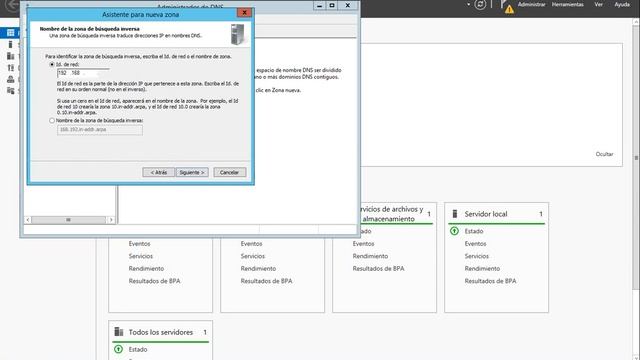
Task: Click the DNS Manager left scroll arrow
Action: tap(28, 220)
